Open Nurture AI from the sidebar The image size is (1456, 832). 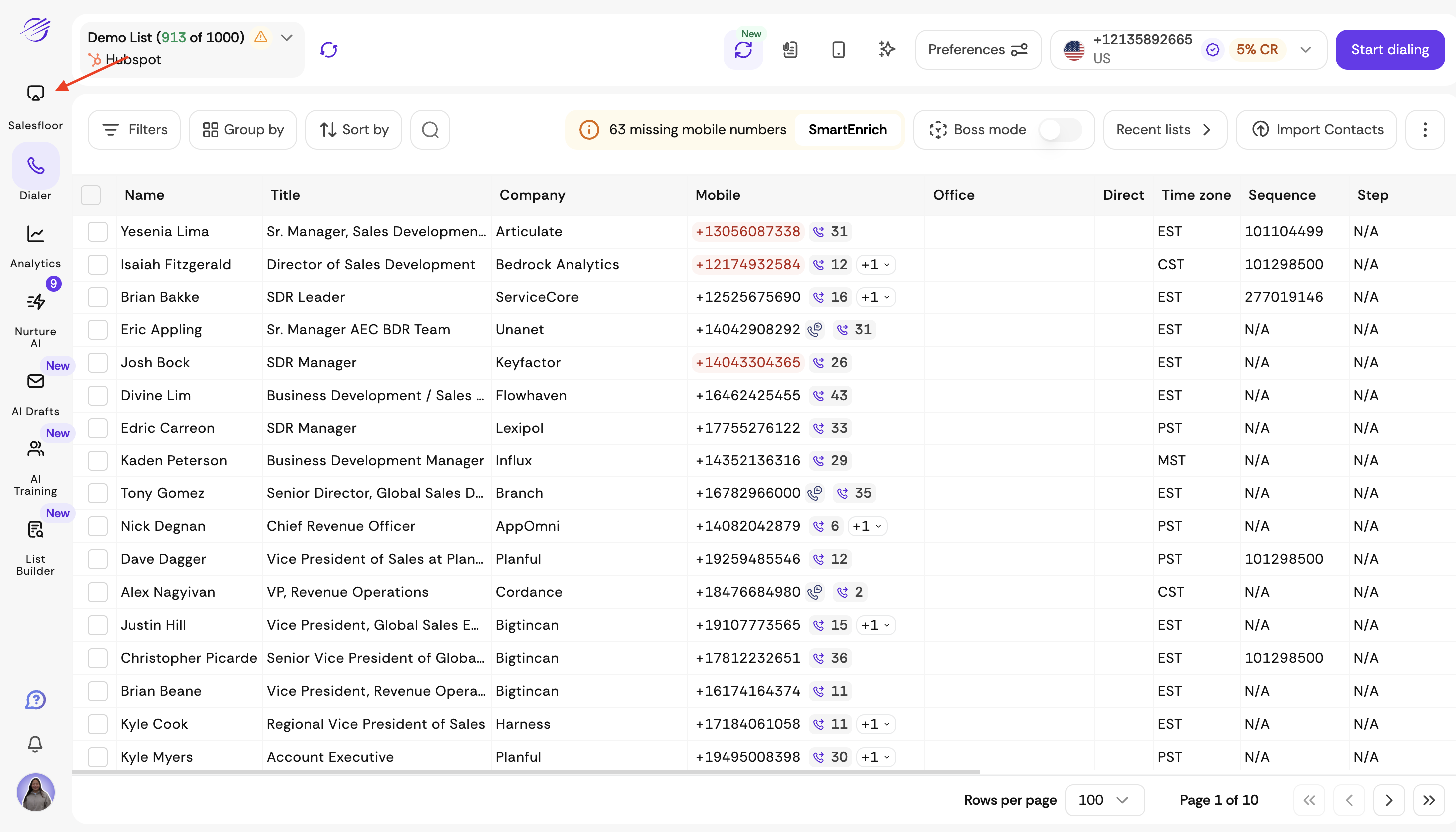click(x=35, y=302)
